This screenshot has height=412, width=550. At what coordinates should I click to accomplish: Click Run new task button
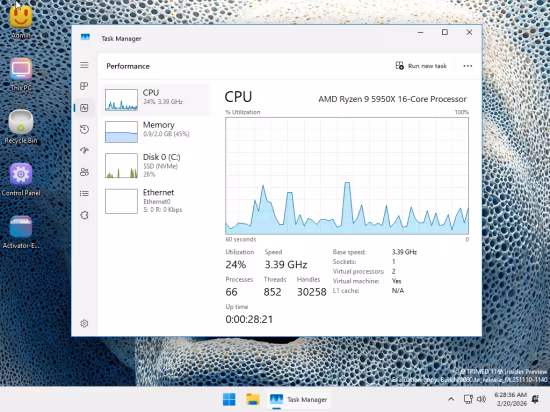coord(421,66)
